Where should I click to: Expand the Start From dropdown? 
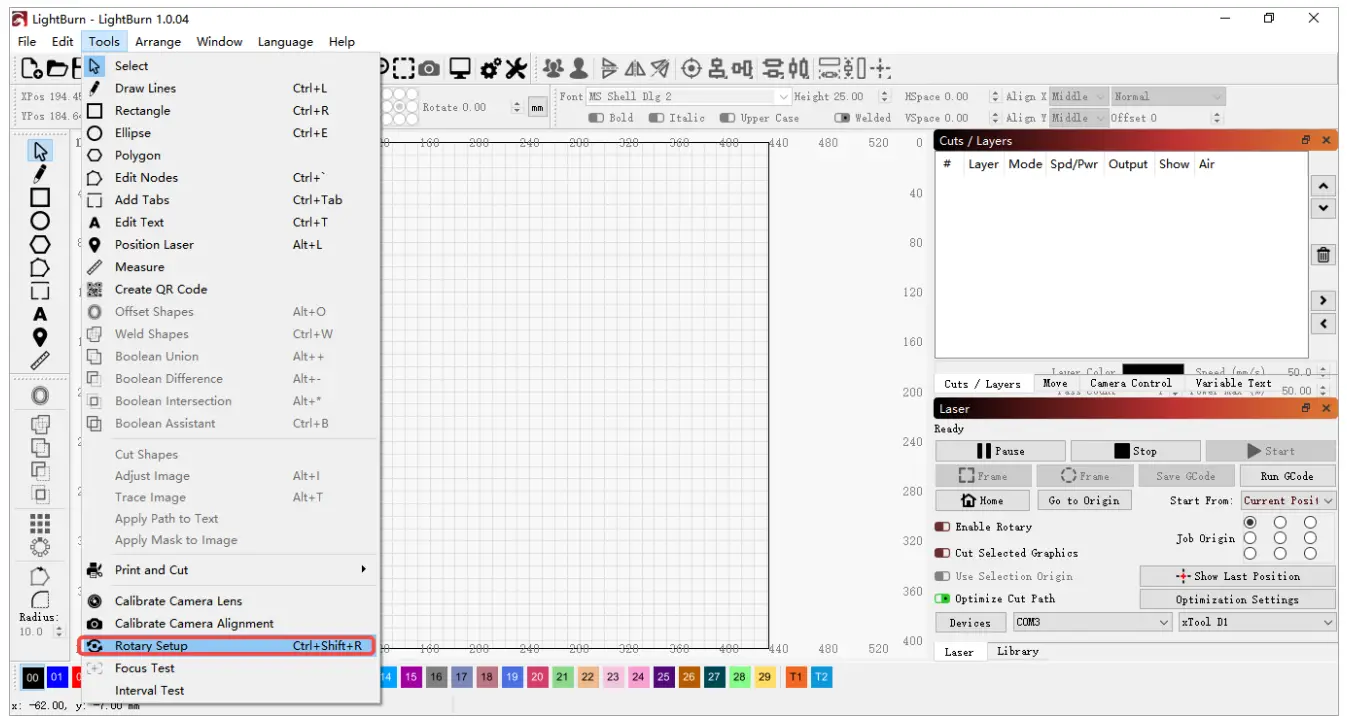pos(1288,500)
